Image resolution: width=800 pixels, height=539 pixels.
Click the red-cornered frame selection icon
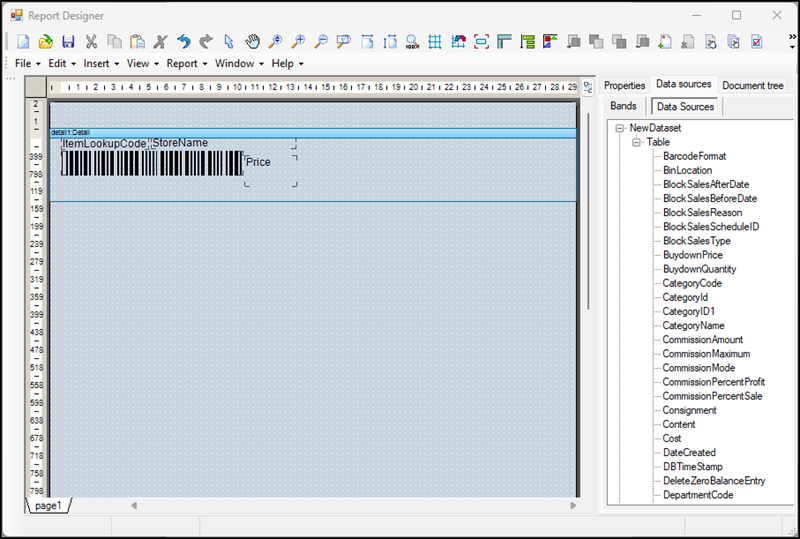tap(481, 41)
